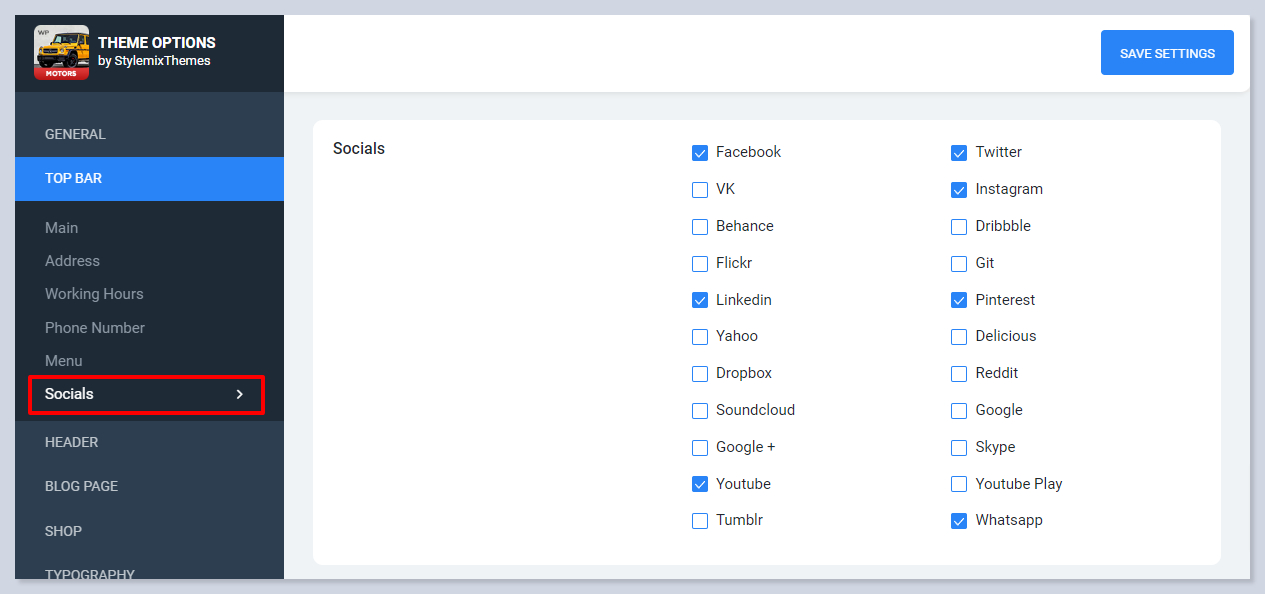This screenshot has width=1265, height=594.
Task: Click the Motors theme logo icon
Action: click(x=61, y=52)
